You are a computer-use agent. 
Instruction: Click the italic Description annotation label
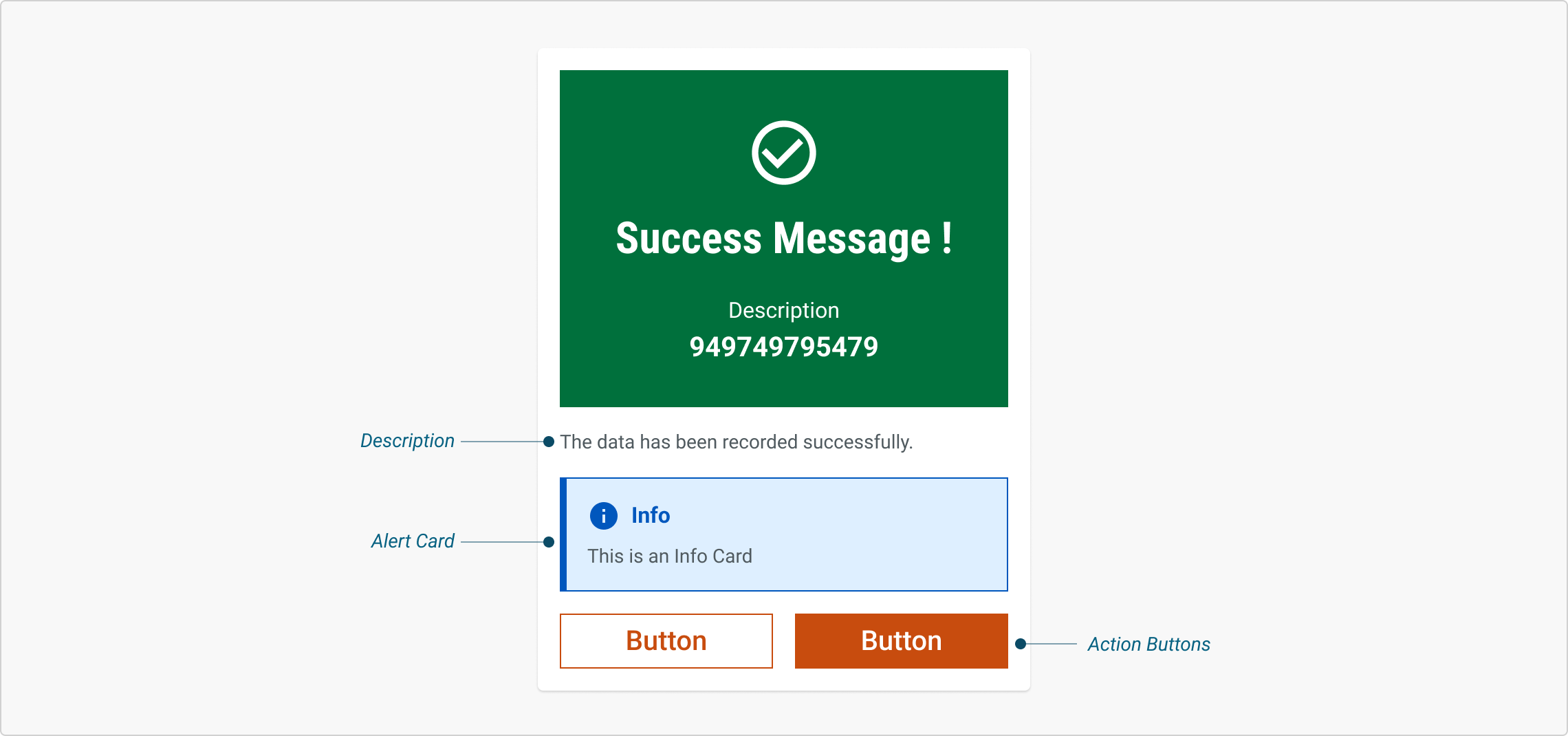(x=407, y=441)
